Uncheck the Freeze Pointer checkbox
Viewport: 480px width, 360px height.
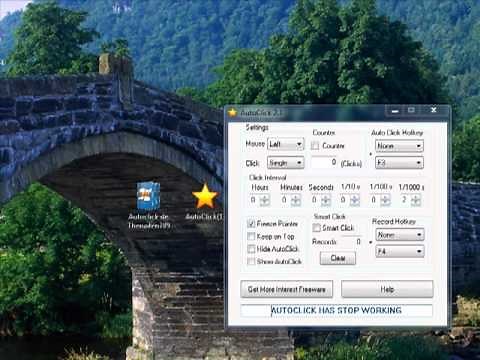pyautogui.click(x=251, y=224)
